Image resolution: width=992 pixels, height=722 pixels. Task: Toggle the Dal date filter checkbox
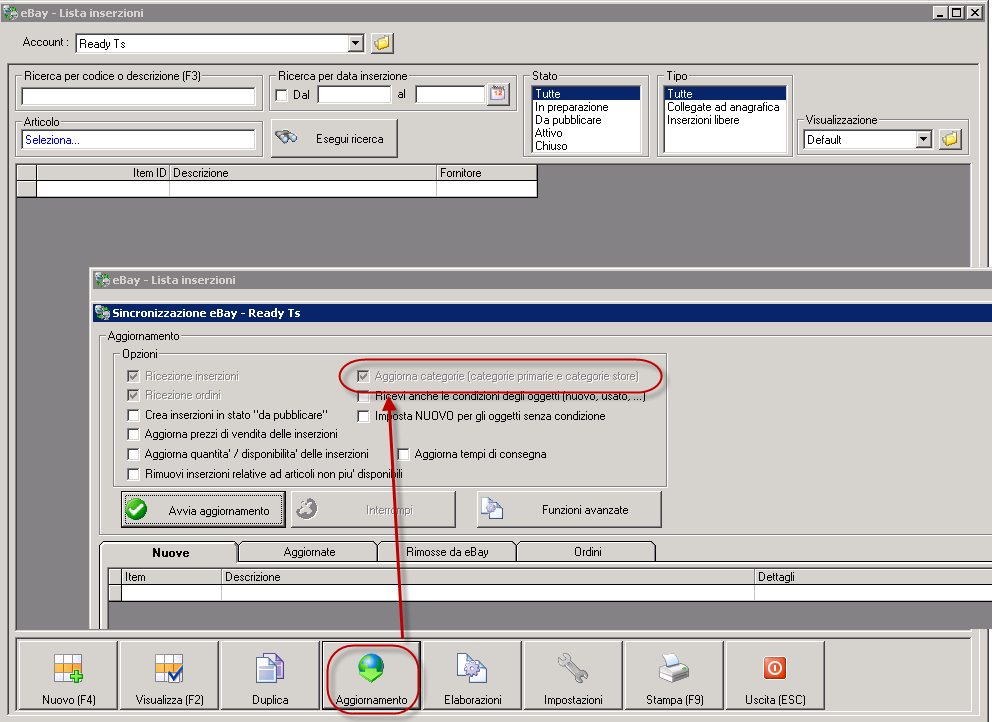click(282, 95)
